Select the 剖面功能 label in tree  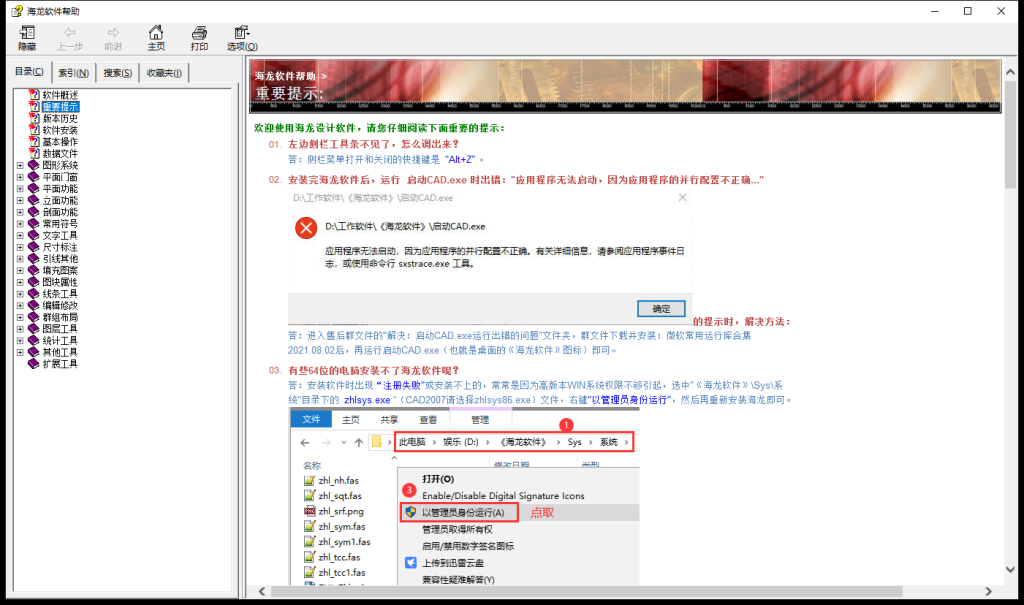60,212
